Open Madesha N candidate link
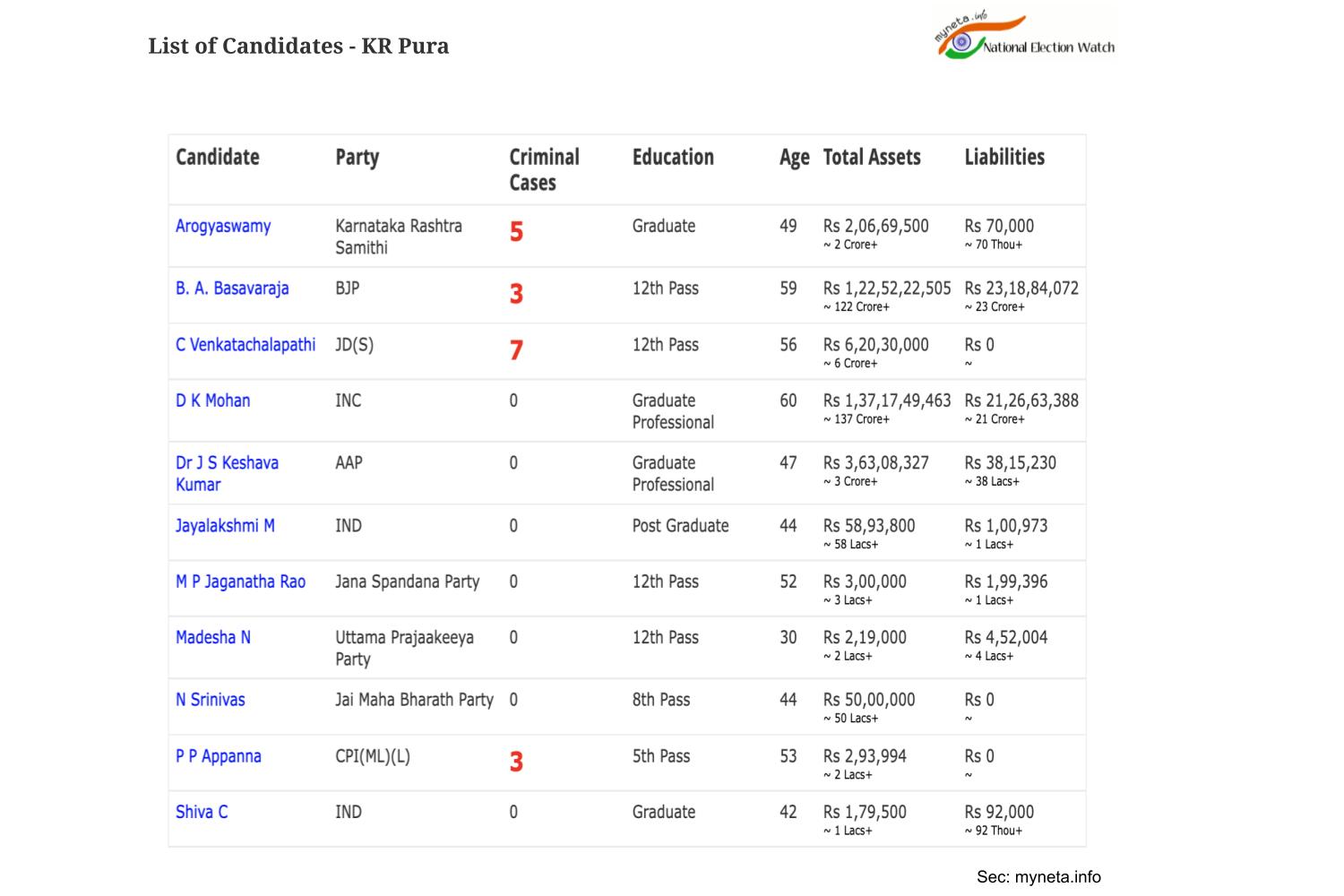Image resolution: width=1344 pixels, height=896 pixels. pyautogui.click(x=213, y=638)
